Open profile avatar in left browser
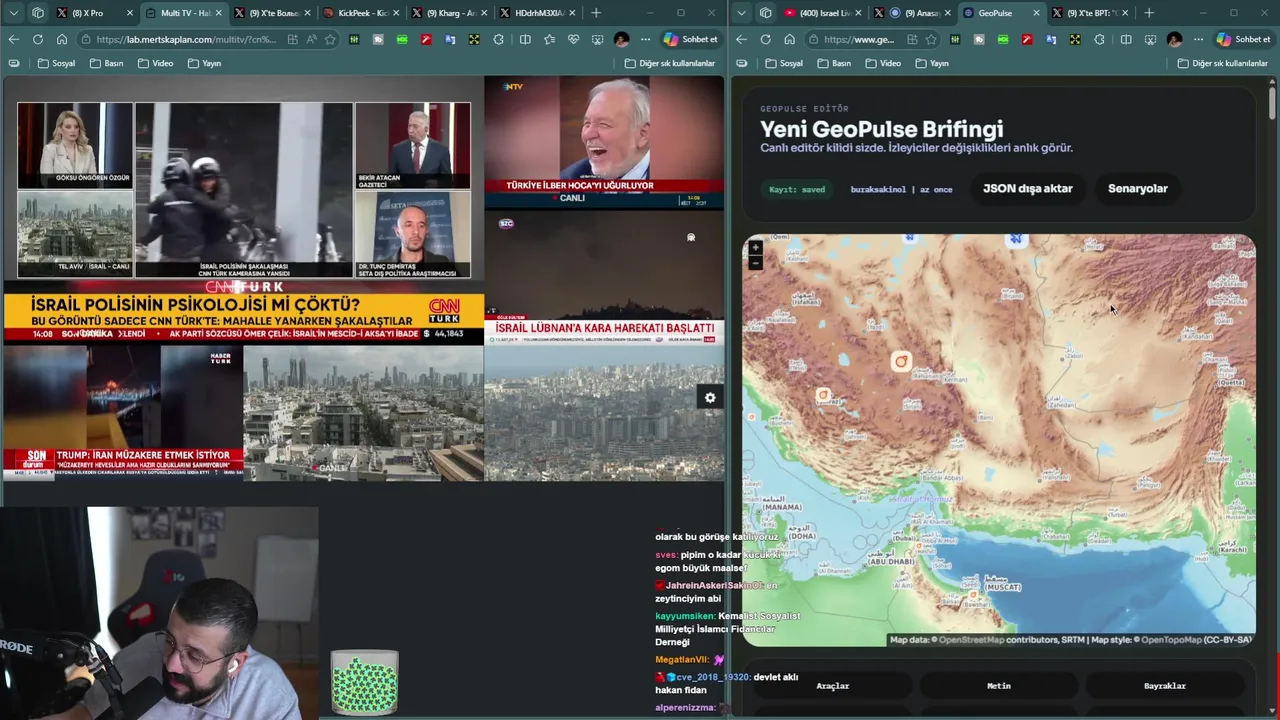Image resolution: width=1280 pixels, height=720 pixels. (621, 39)
